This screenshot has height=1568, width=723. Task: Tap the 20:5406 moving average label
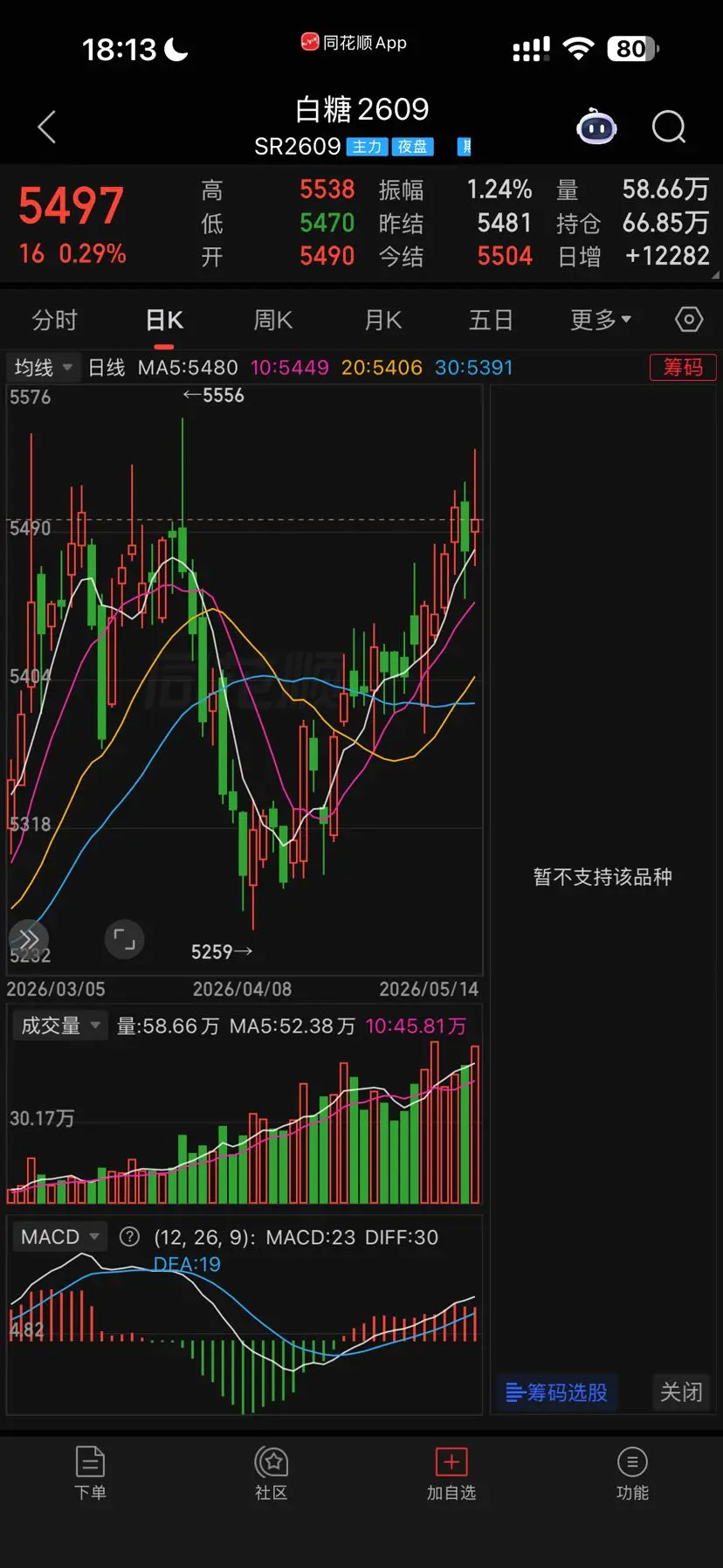[x=382, y=368]
